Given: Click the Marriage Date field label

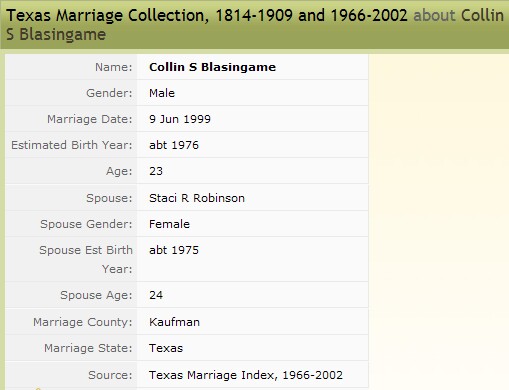Looking at the screenshot, I should click(90, 119).
